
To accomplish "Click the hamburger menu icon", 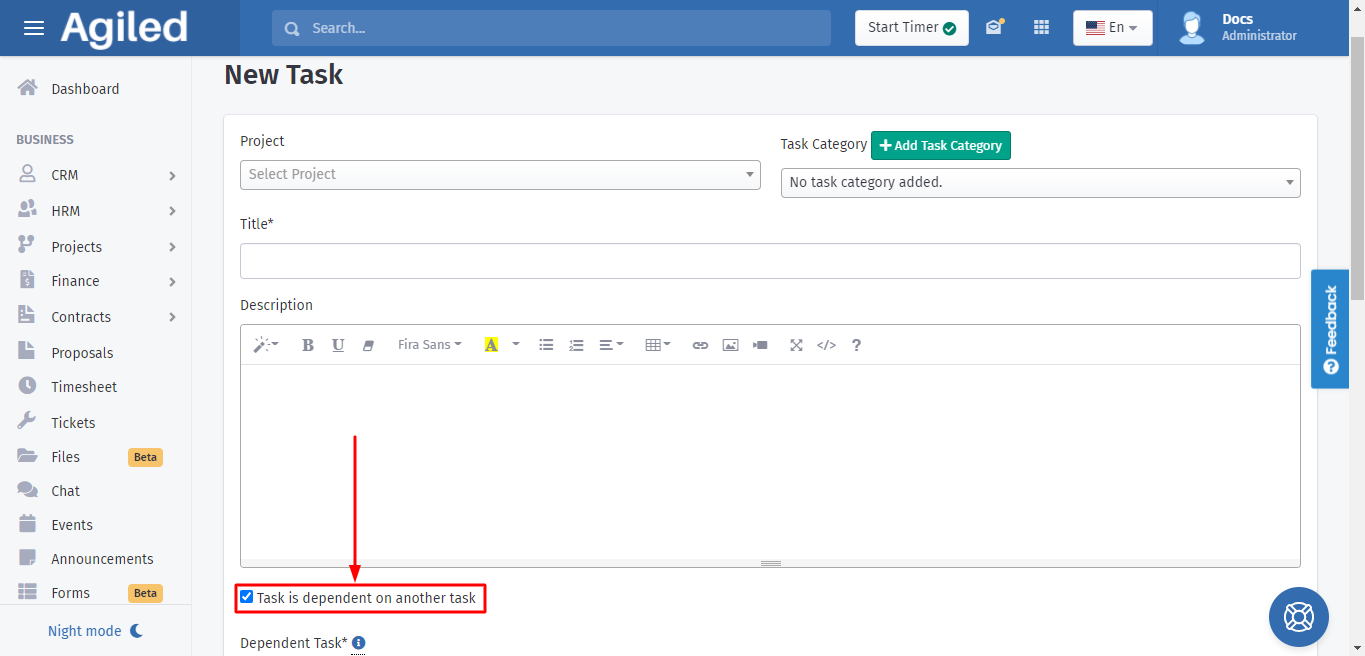I will pyautogui.click(x=34, y=28).
